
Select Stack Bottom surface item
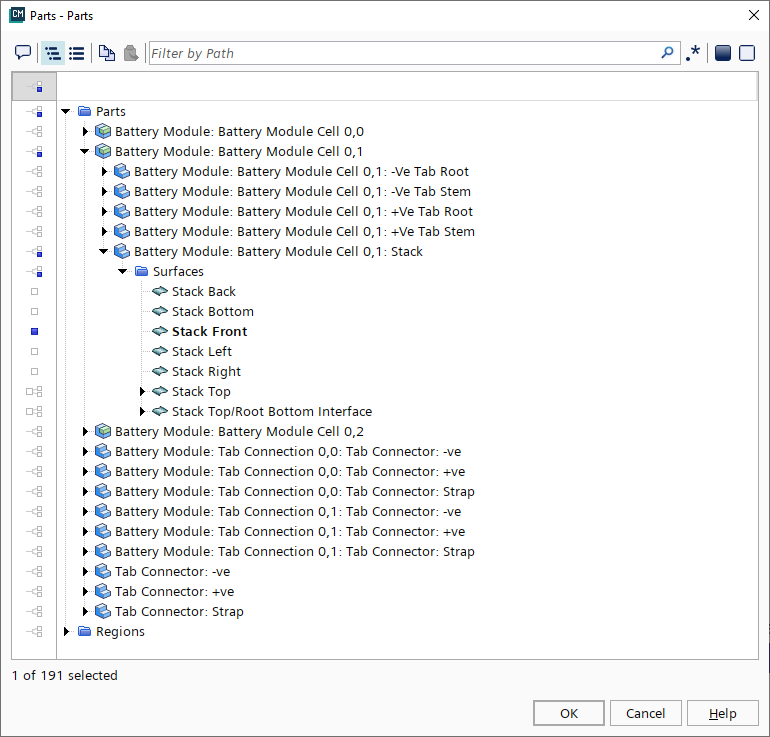point(212,311)
